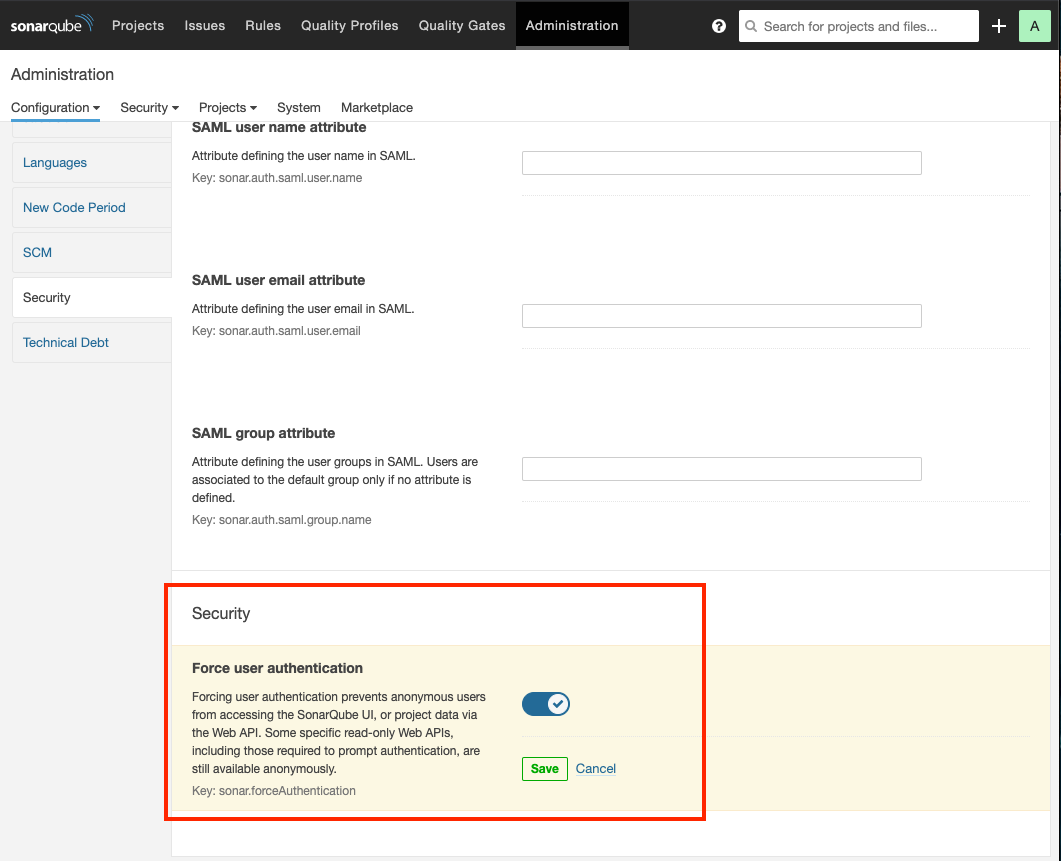Open the help question mark icon

tap(718, 26)
